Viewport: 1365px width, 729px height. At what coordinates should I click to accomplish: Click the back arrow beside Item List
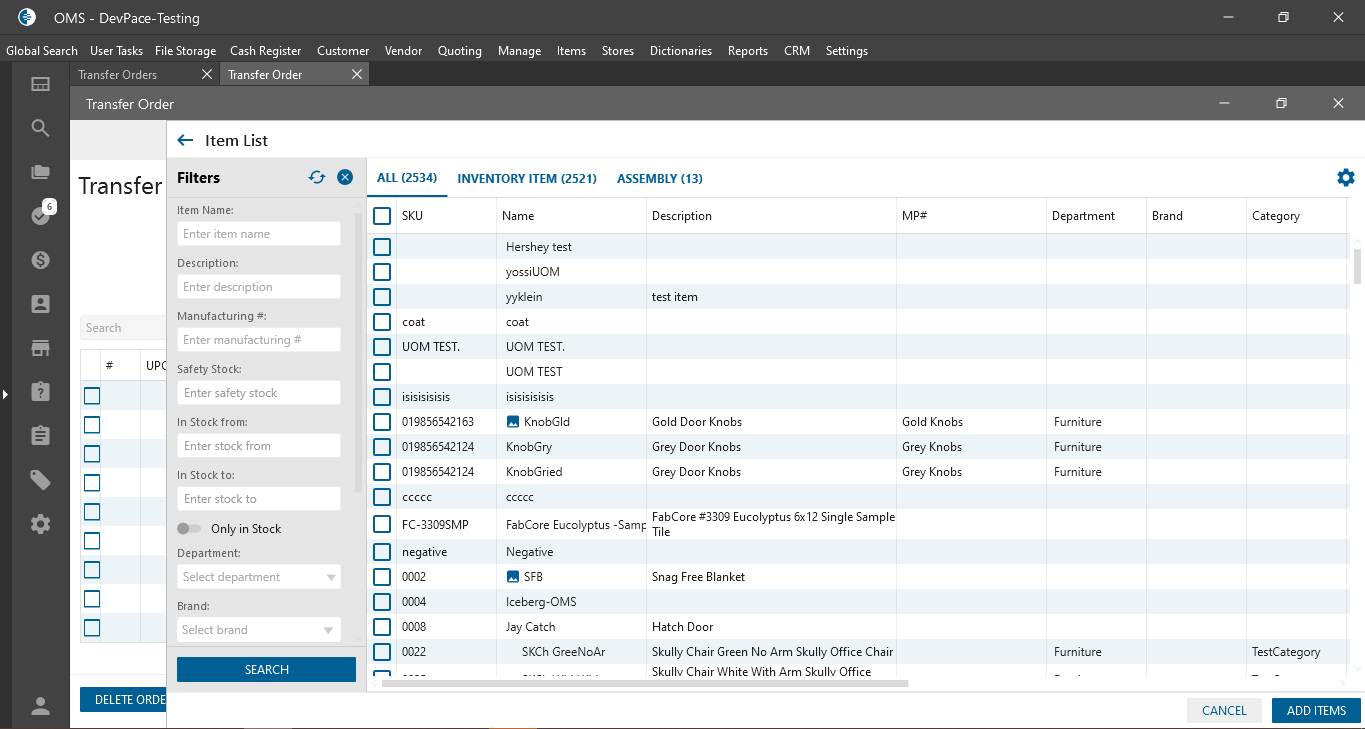point(185,141)
